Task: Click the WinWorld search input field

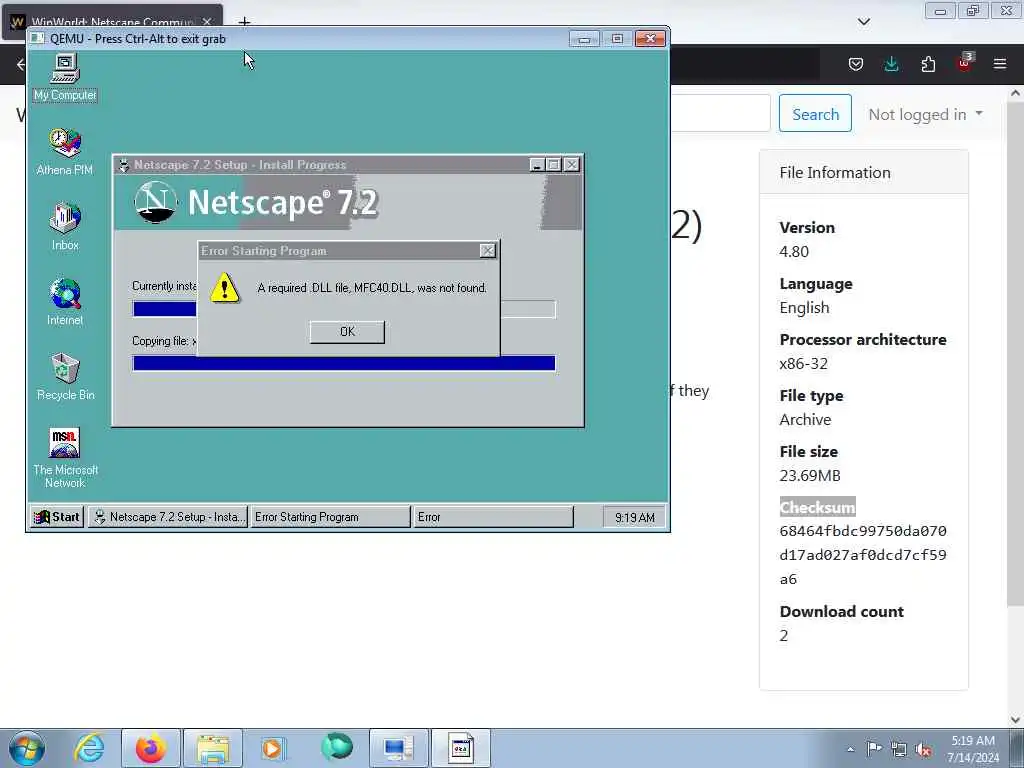Action: click(x=720, y=113)
